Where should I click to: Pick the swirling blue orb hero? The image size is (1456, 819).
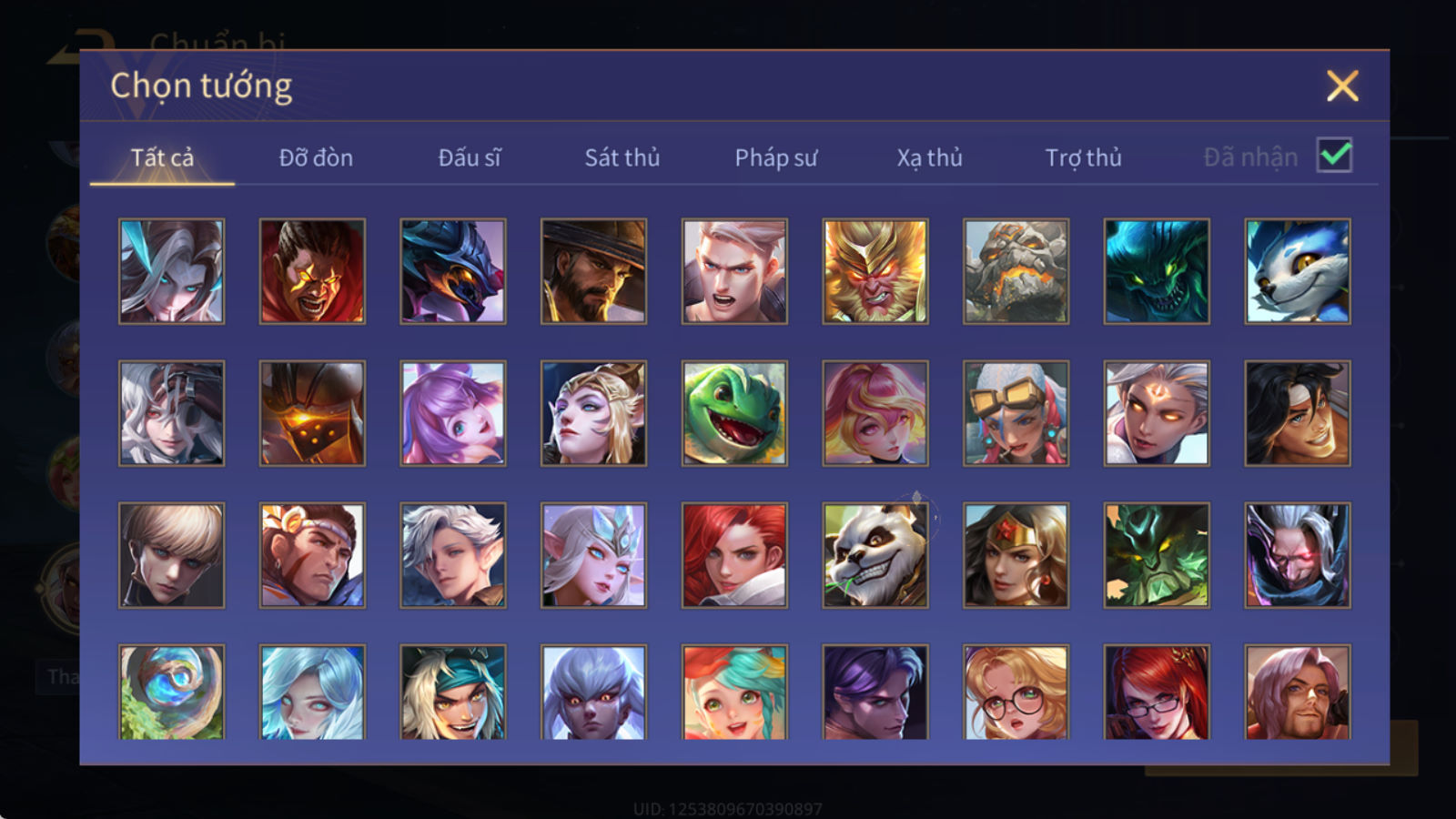(171, 693)
